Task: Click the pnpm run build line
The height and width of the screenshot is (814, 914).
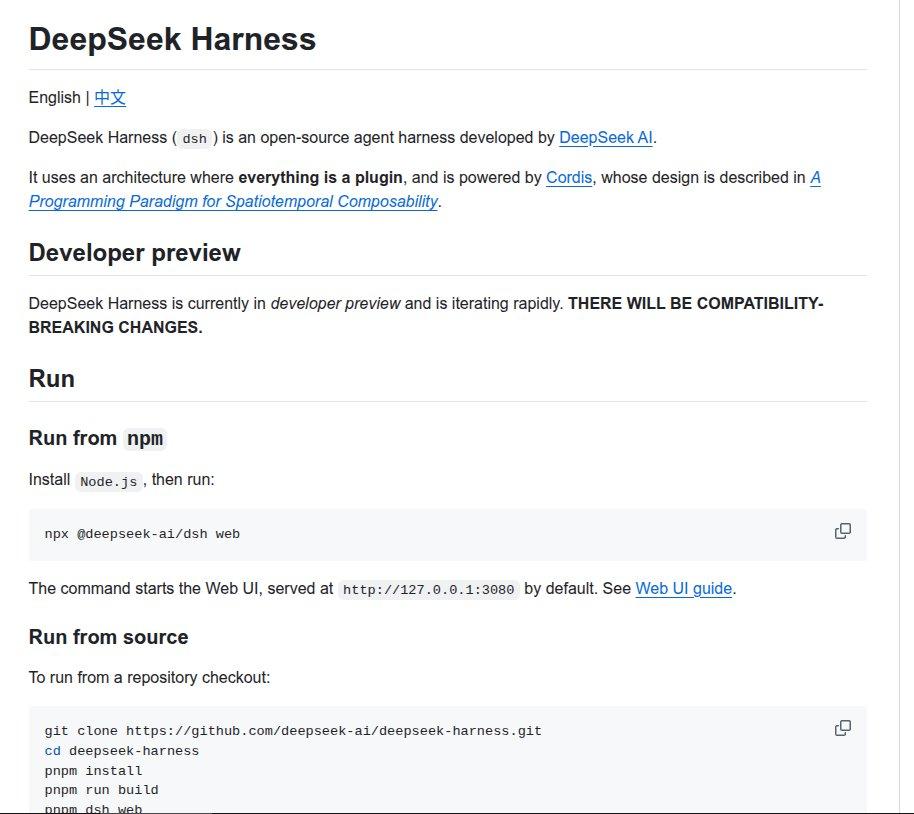Action: point(101,790)
